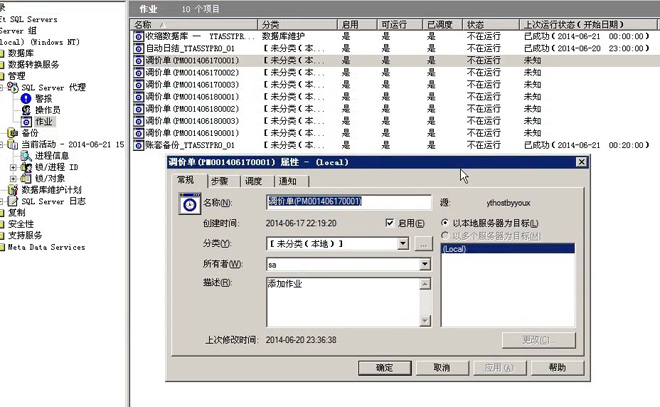Sort by the 名称 column header
Viewport: 660px width, 407px height.
(x=194, y=24)
